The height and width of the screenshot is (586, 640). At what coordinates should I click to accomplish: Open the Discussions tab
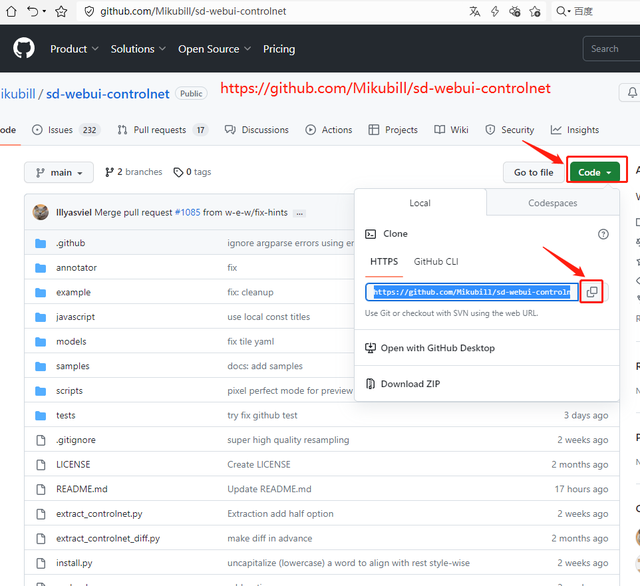coord(257,130)
